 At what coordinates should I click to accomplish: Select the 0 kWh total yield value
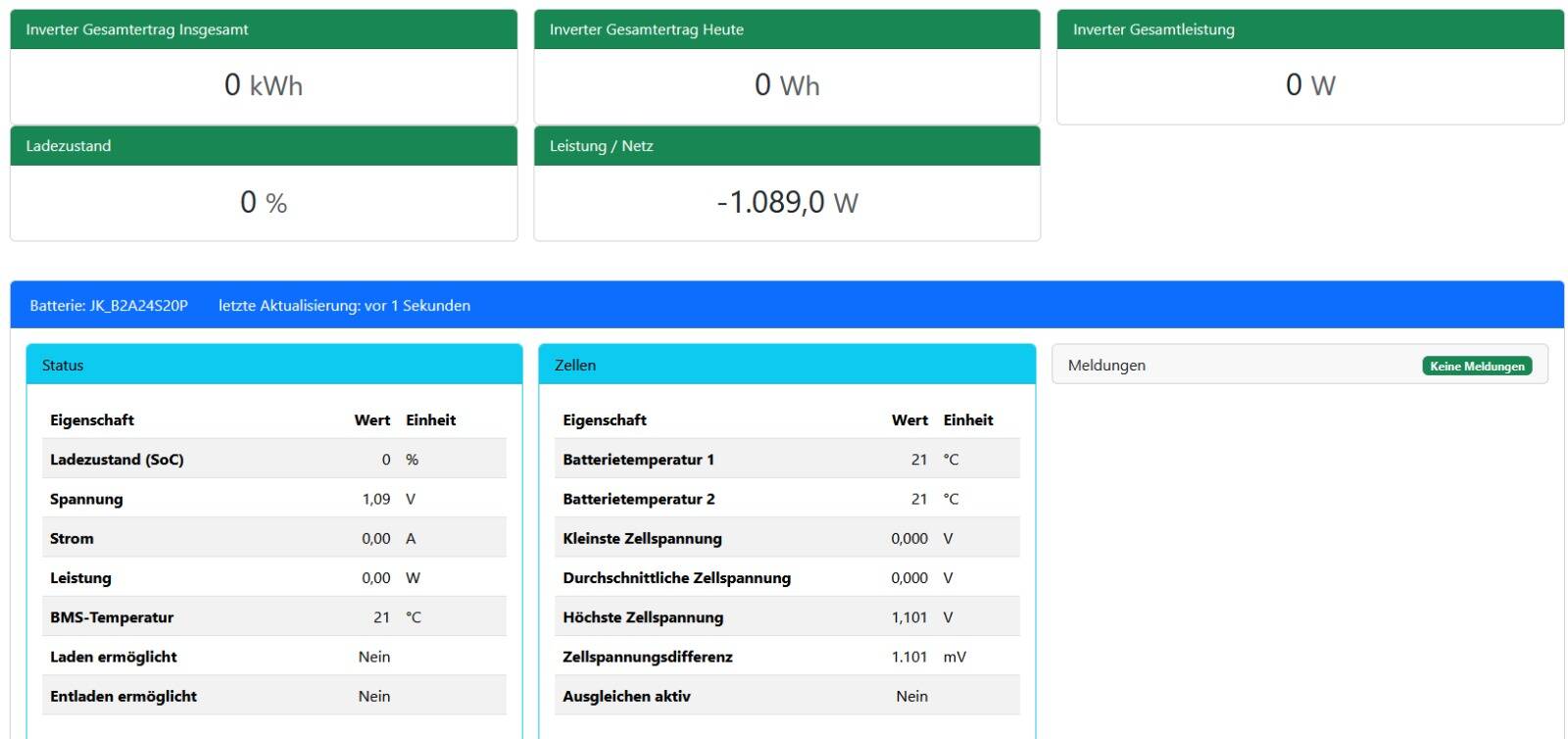point(264,85)
